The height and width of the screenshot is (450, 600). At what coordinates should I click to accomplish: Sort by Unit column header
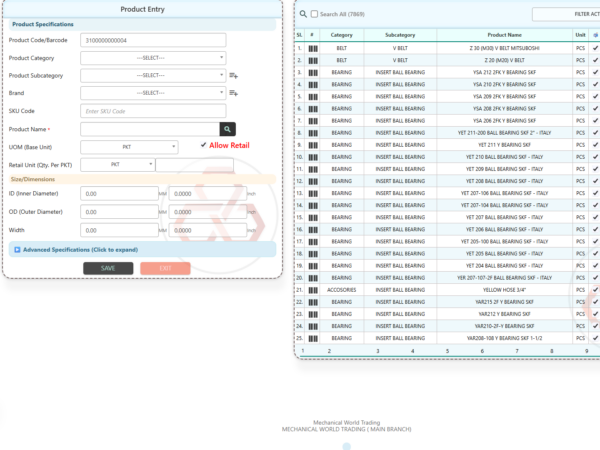tap(580, 35)
